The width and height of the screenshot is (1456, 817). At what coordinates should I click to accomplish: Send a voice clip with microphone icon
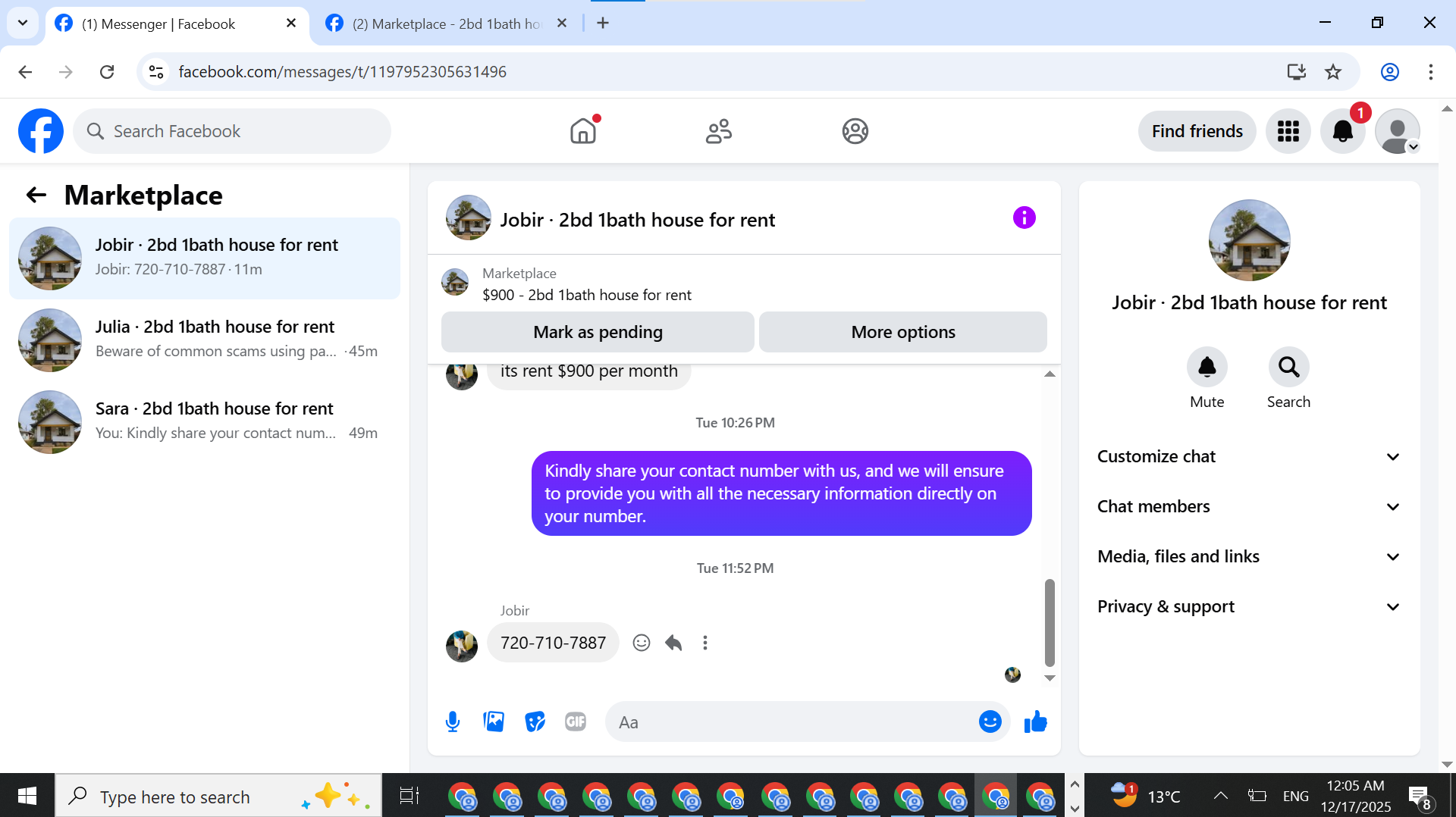(x=453, y=722)
